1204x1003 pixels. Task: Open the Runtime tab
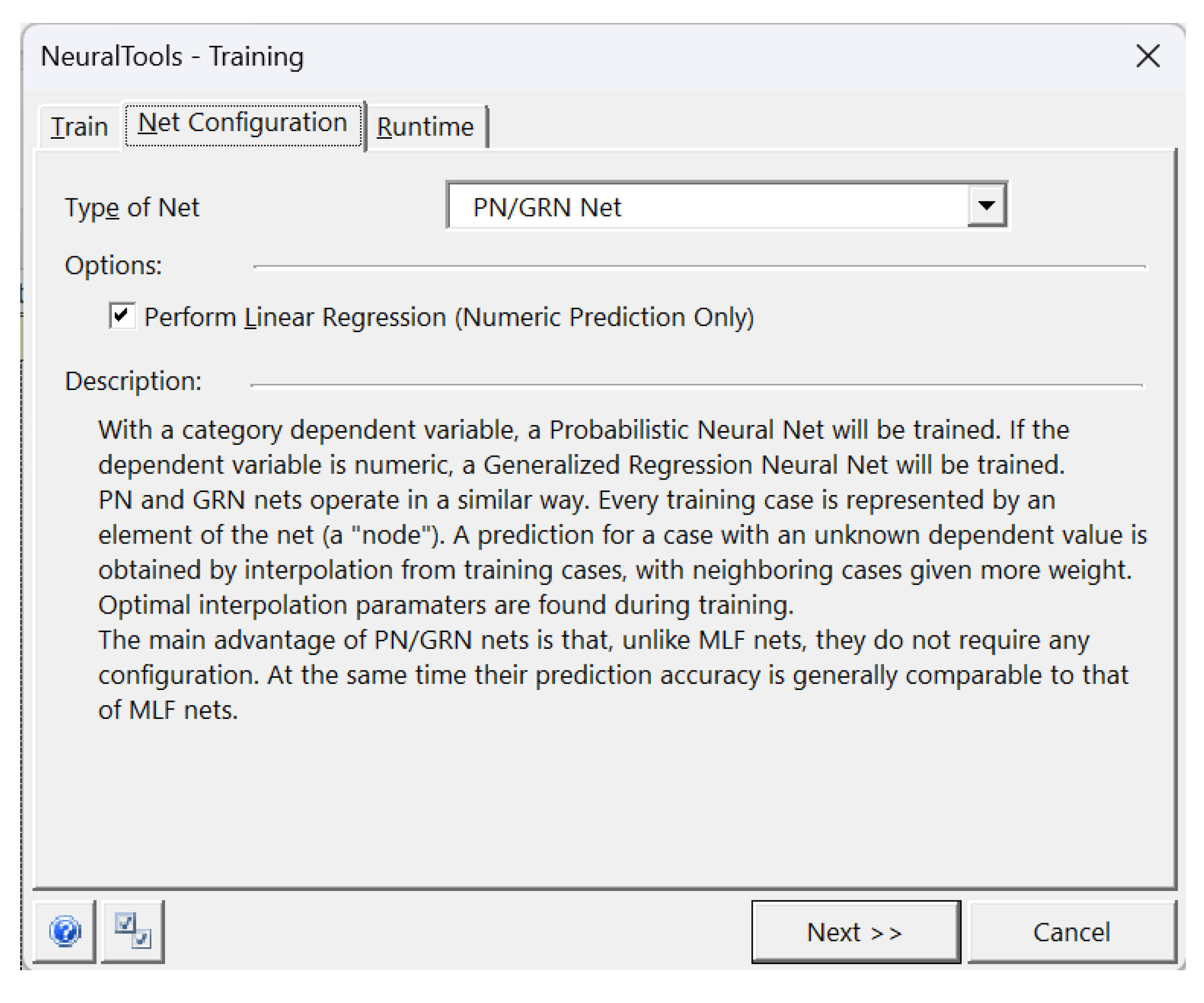(x=425, y=127)
